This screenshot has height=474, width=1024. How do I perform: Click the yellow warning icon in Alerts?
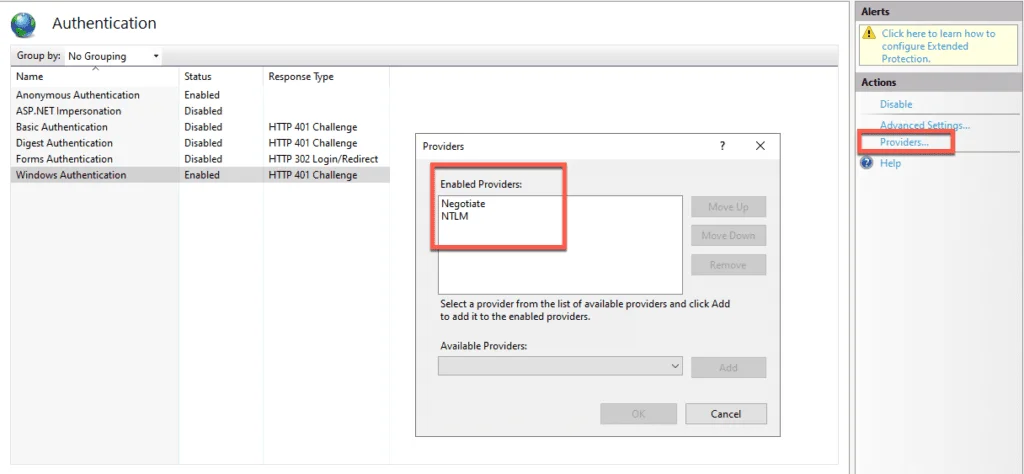coord(869,33)
